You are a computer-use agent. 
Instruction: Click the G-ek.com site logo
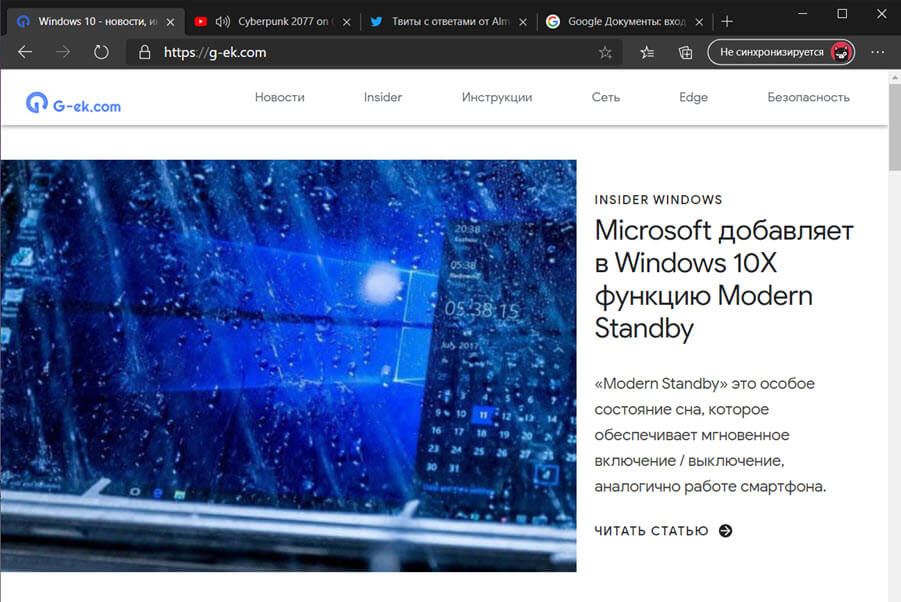coord(73,103)
